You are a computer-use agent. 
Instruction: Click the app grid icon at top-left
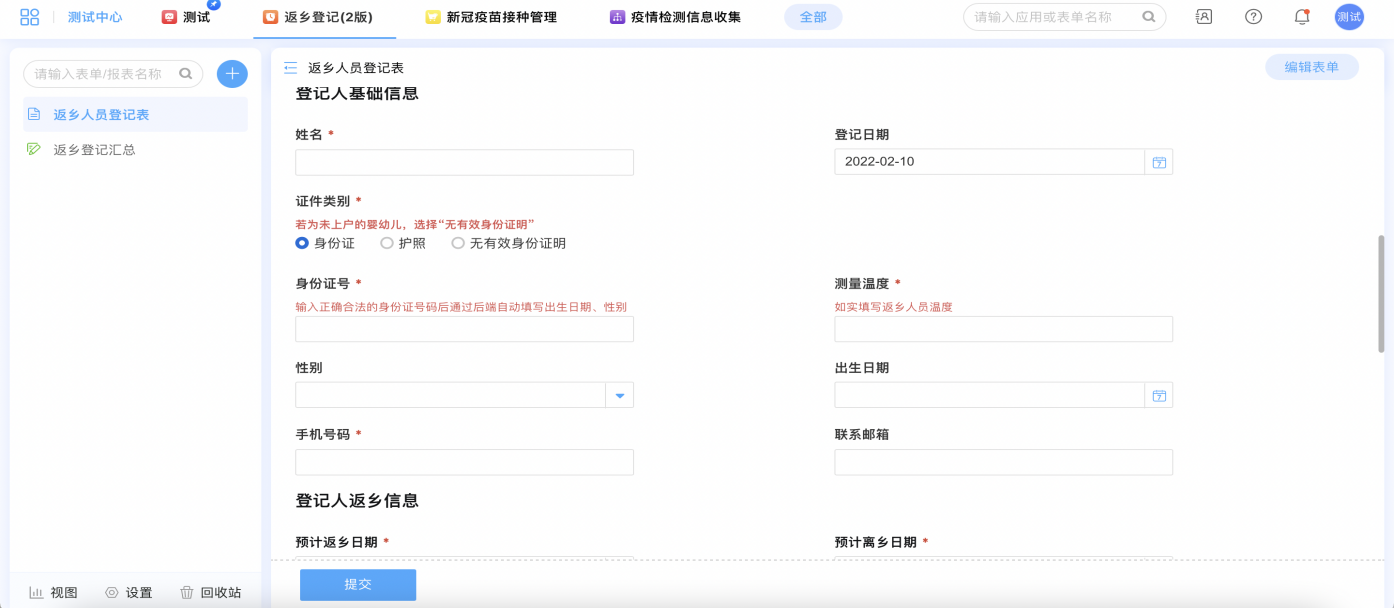pos(30,17)
